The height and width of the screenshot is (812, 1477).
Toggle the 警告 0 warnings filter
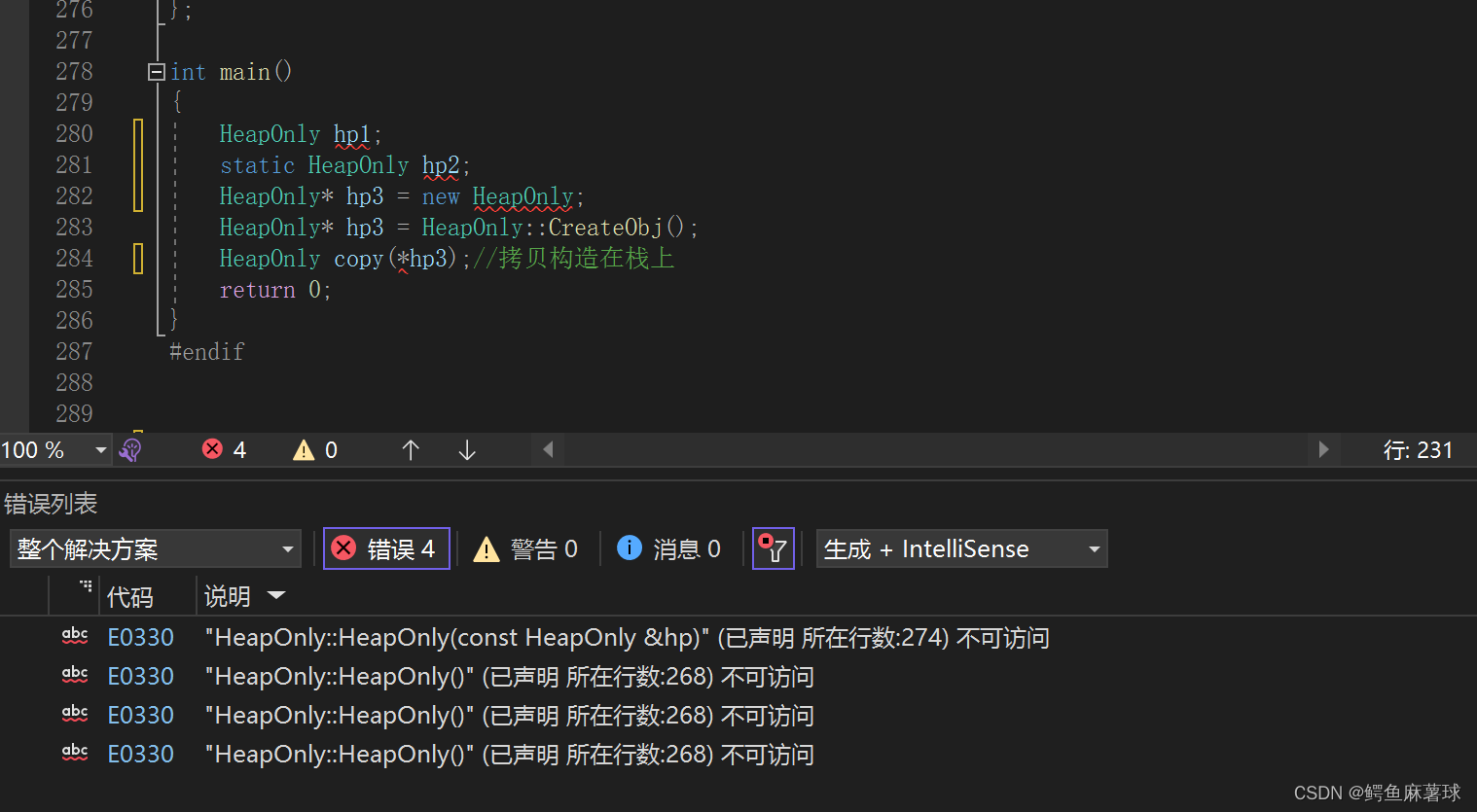[x=525, y=549]
